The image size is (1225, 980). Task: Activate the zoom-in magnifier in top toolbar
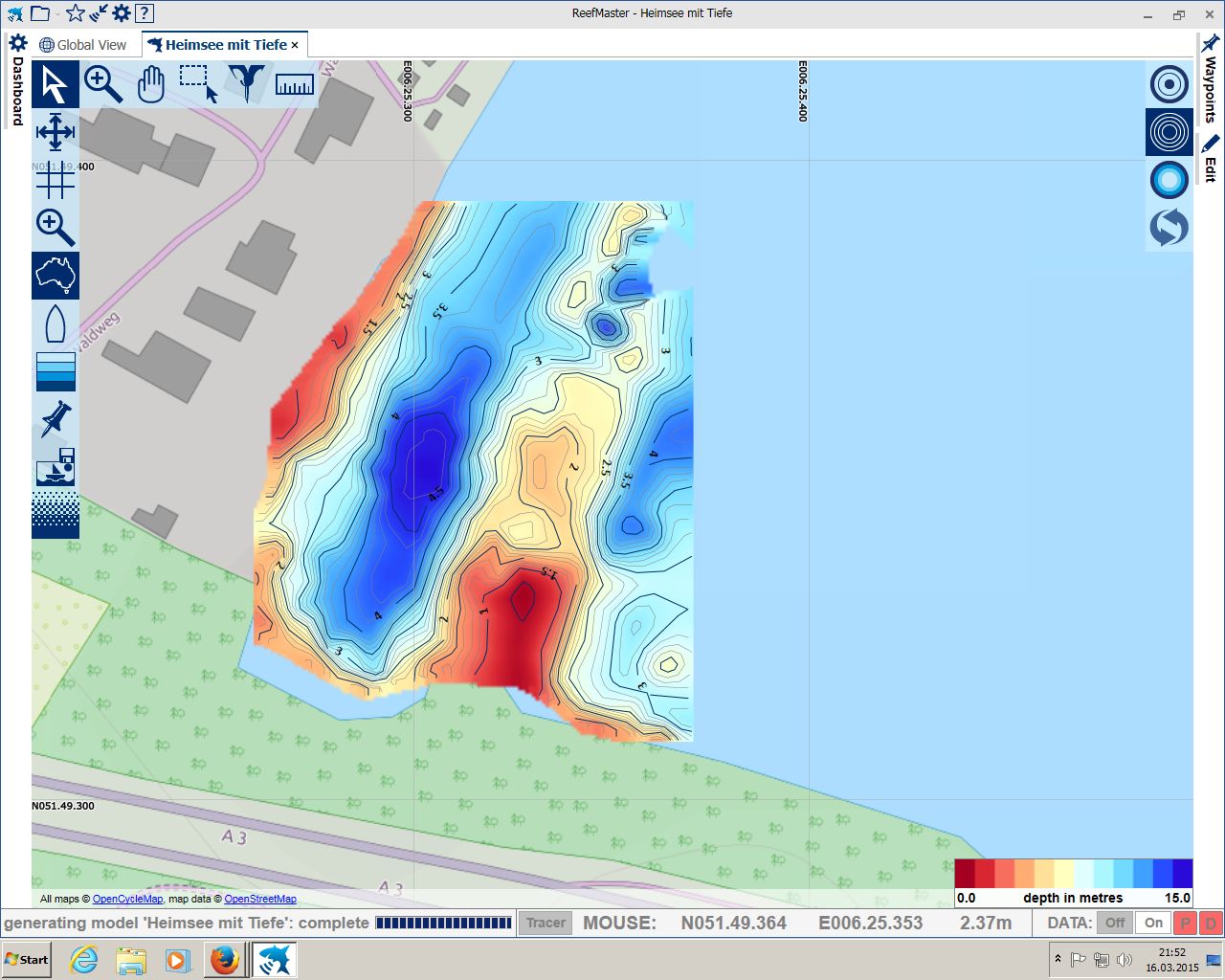point(103,84)
